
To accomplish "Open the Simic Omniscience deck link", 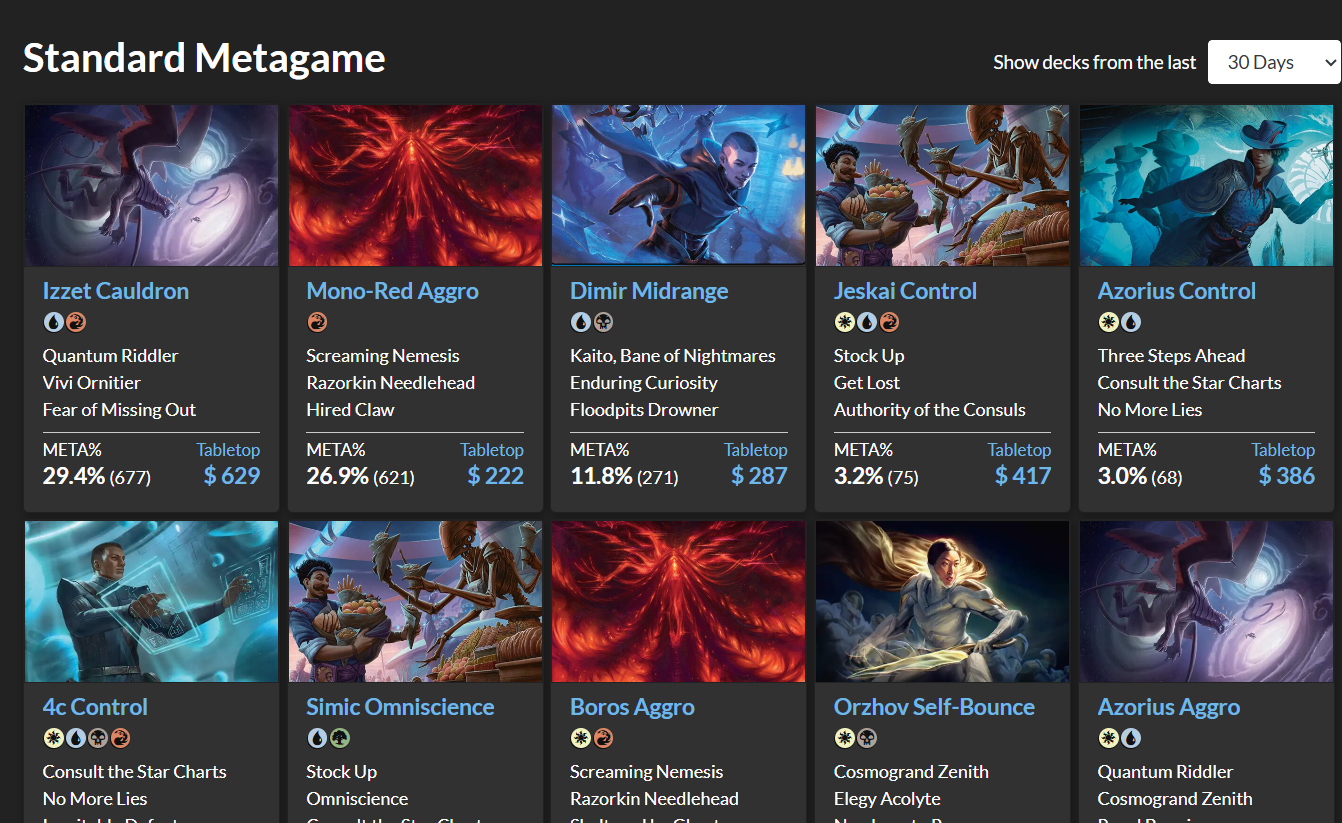I will click(400, 707).
